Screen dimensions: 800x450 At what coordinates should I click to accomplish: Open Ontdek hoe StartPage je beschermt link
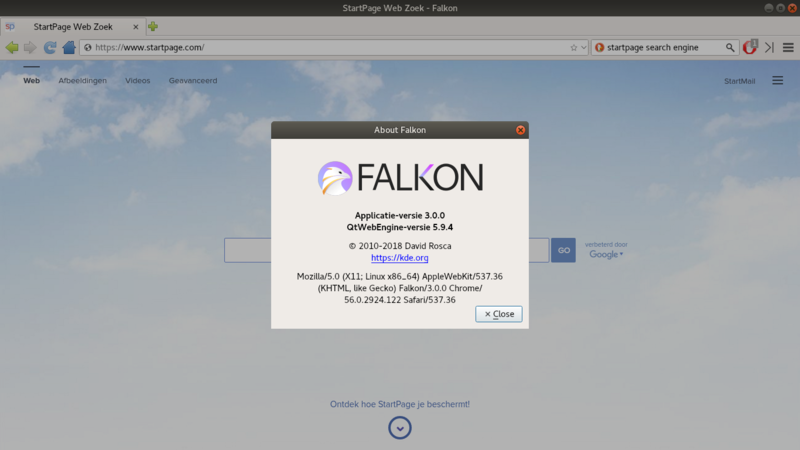(x=399, y=404)
